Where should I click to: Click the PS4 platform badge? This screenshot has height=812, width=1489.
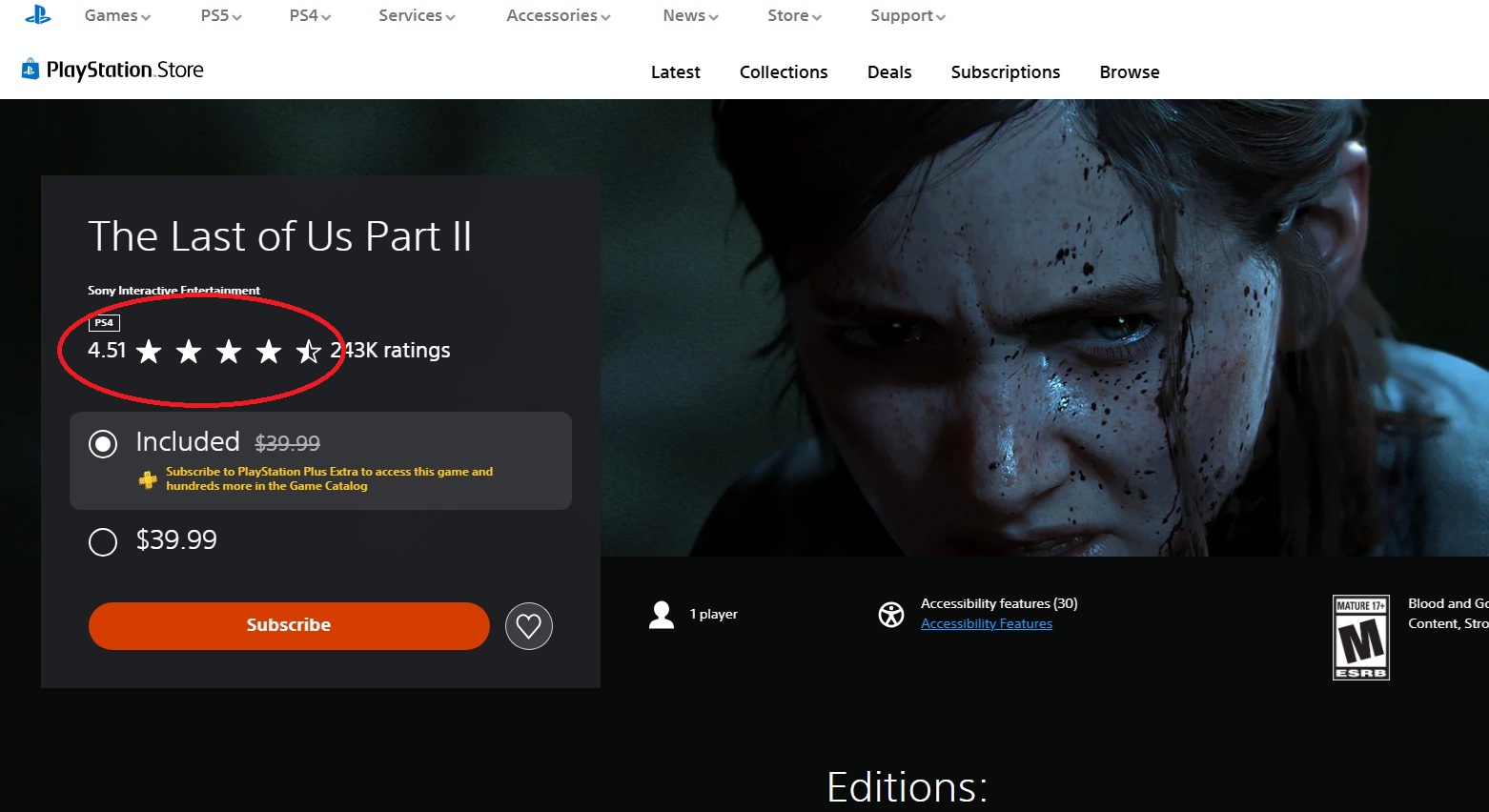click(x=104, y=323)
